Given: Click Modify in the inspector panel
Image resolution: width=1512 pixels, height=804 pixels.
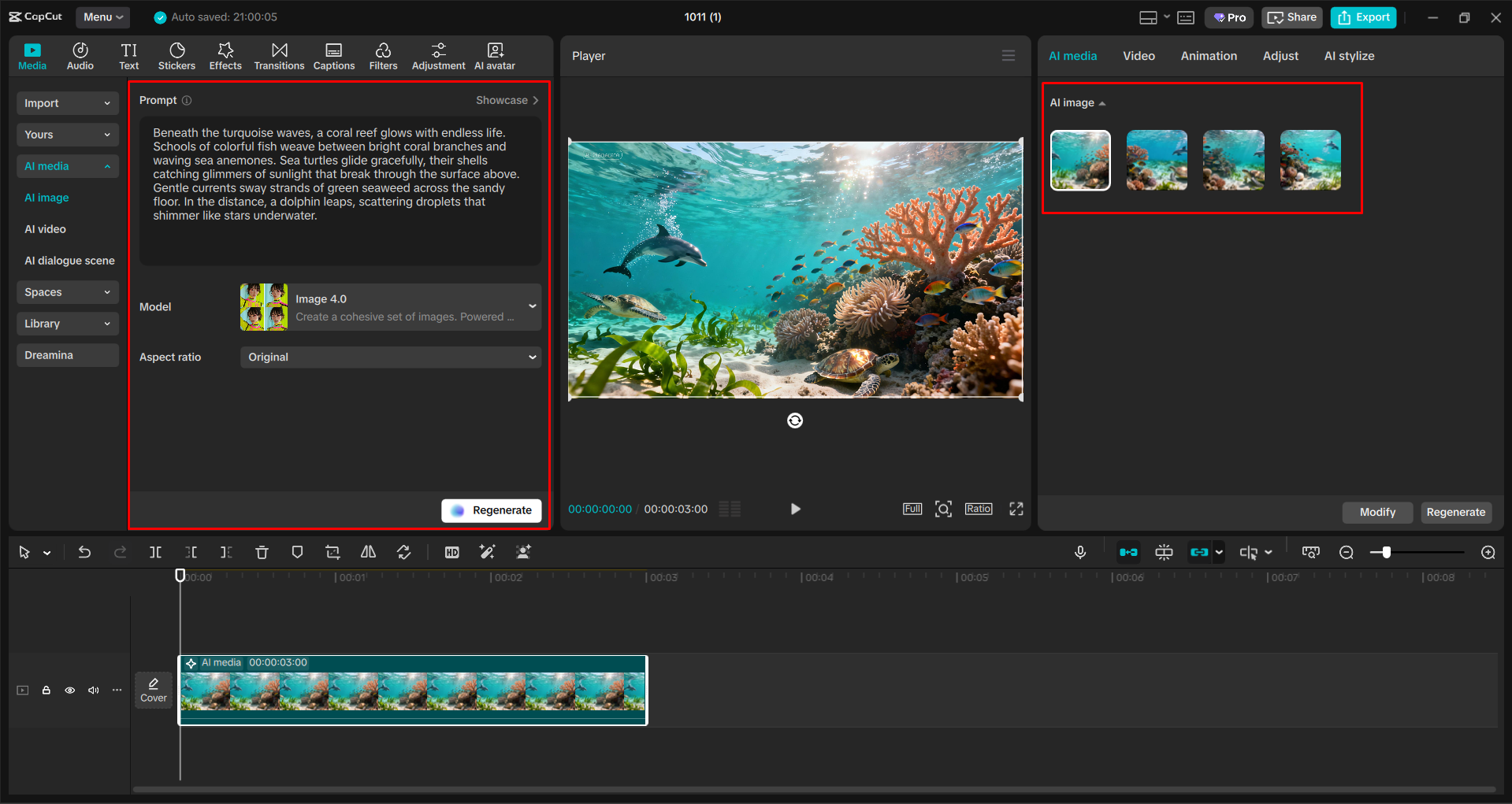Looking at the screenshot, I should click(1377, 512).
